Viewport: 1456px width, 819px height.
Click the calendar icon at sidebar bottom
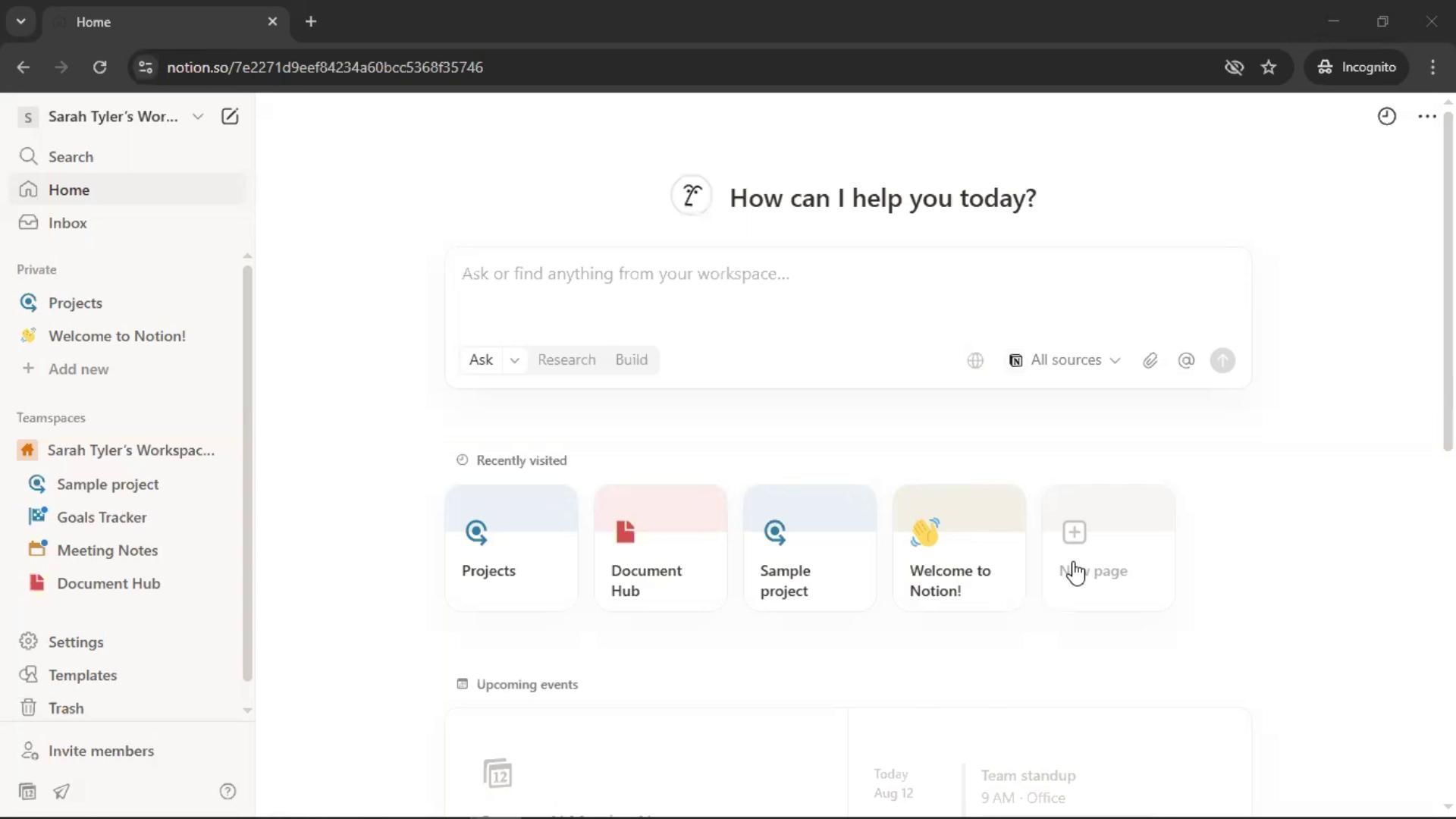click(27, 791)
